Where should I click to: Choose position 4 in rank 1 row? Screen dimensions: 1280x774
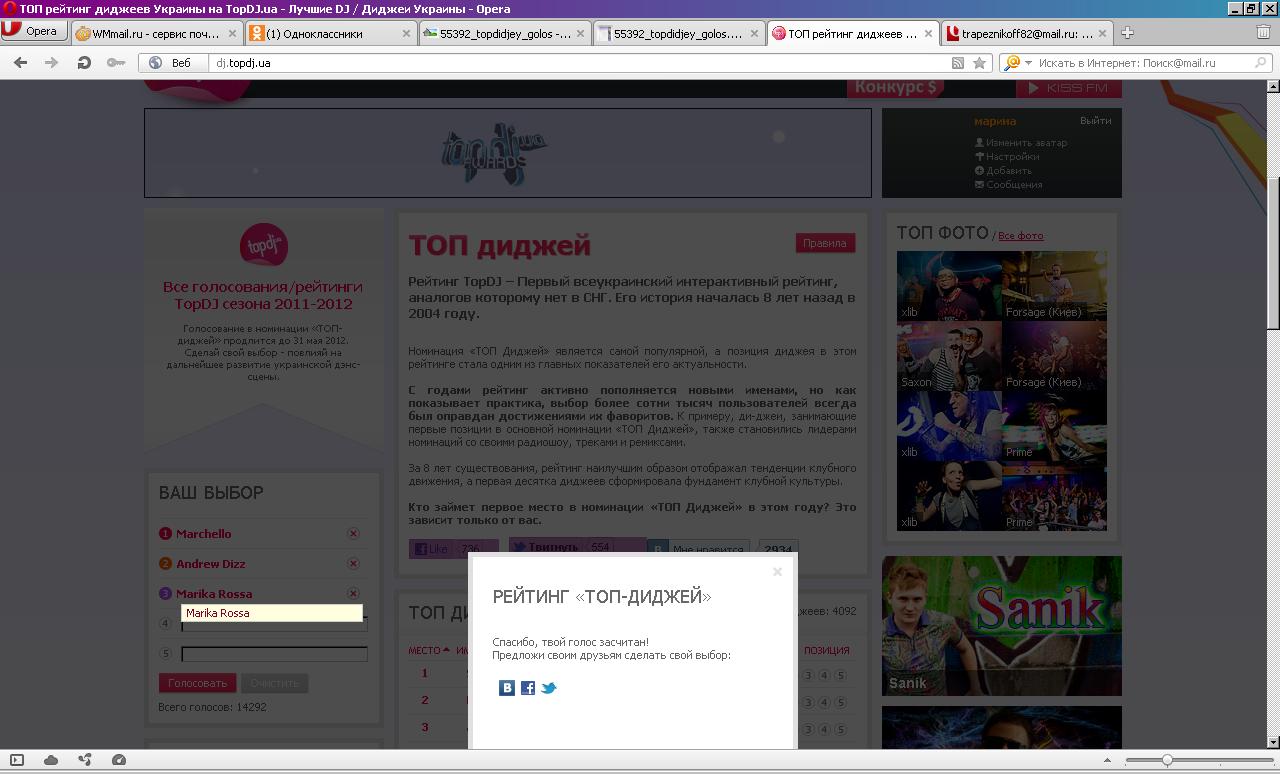(824, 675)
